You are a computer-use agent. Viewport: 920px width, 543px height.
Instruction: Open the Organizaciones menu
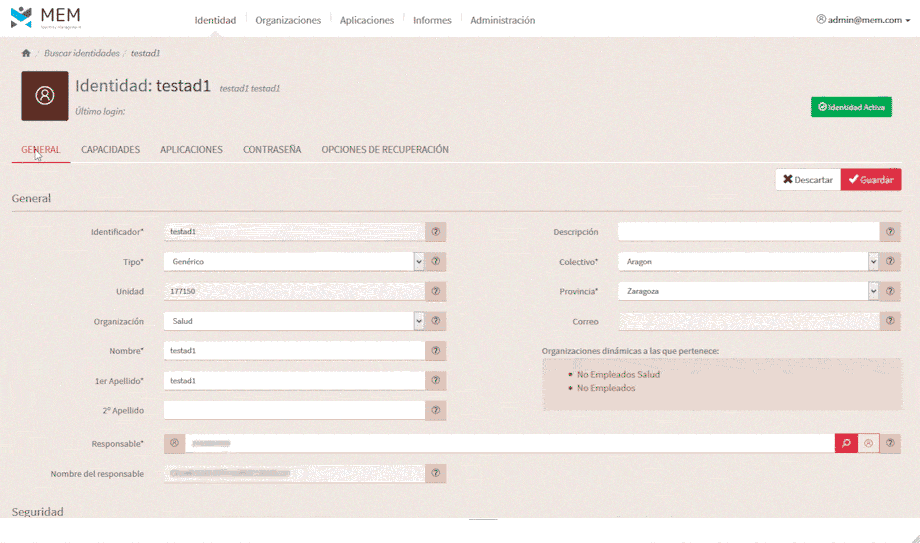point(288,20)
